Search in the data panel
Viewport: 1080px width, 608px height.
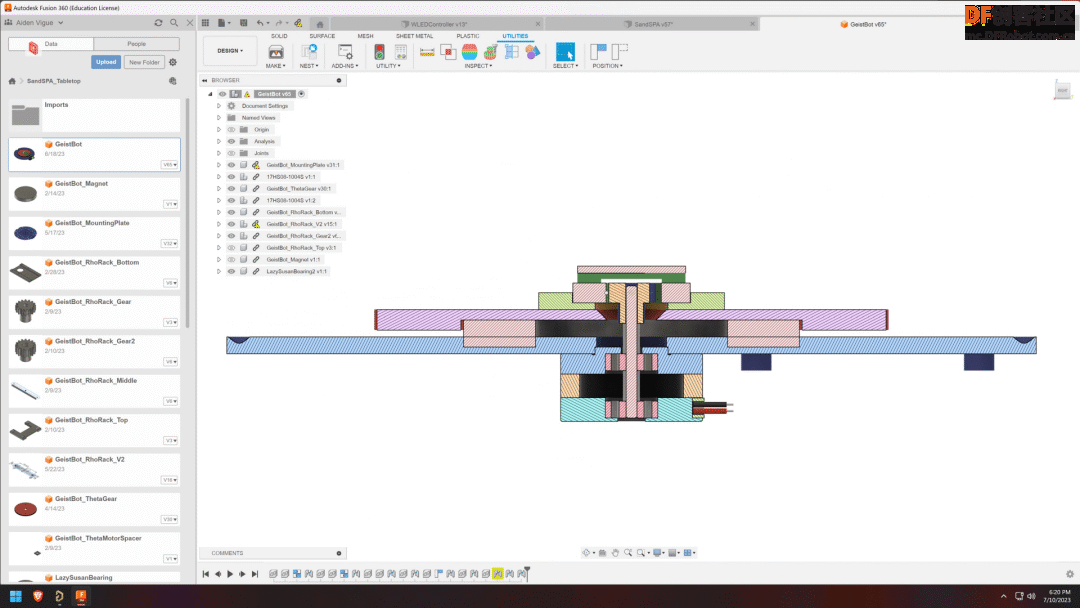[174, 23]
